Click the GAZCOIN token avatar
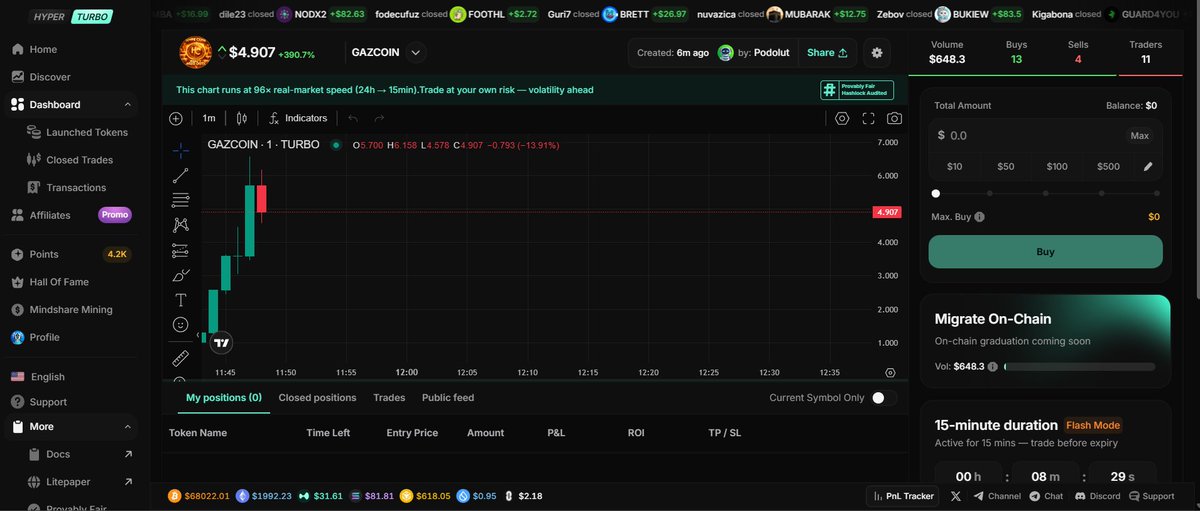This screenshot has width=1200, height=511. click(x=195, y=52)
